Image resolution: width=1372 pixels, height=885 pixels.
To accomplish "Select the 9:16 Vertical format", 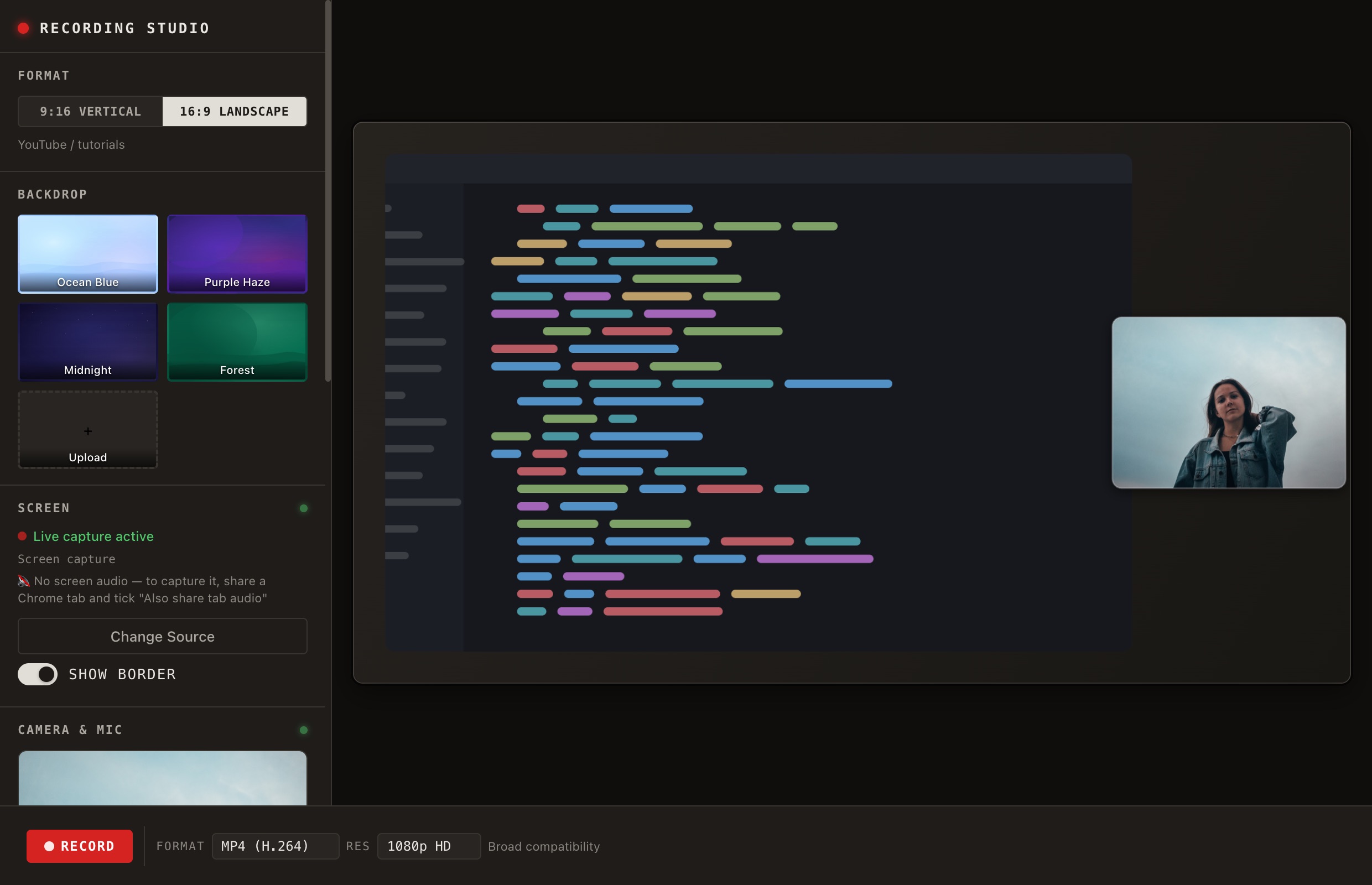I will (90, 112).
